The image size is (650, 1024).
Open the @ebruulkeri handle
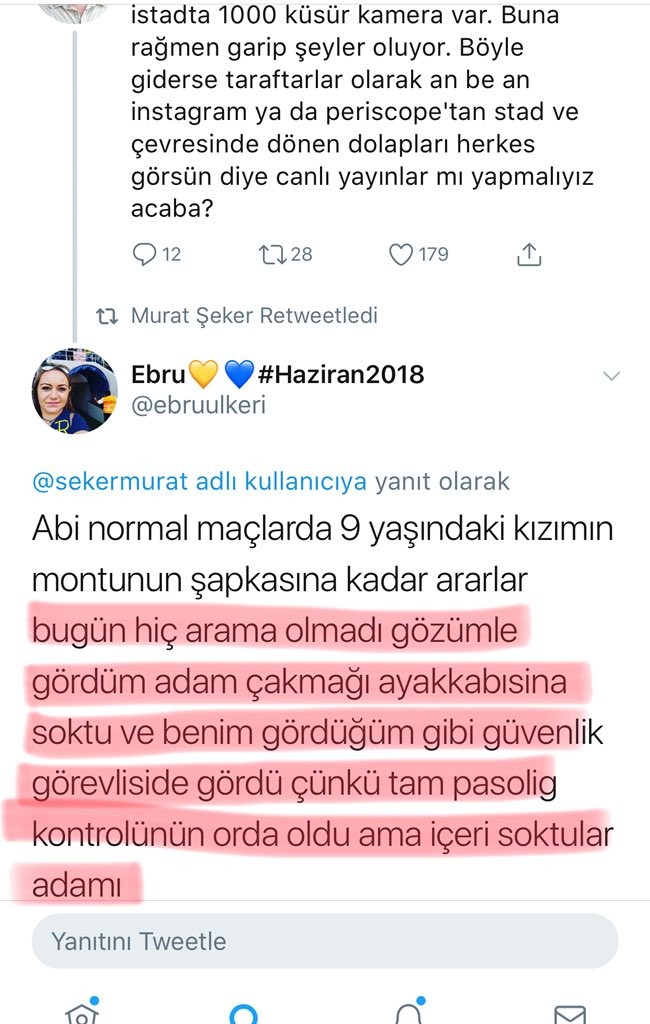(x=198, y=406)
